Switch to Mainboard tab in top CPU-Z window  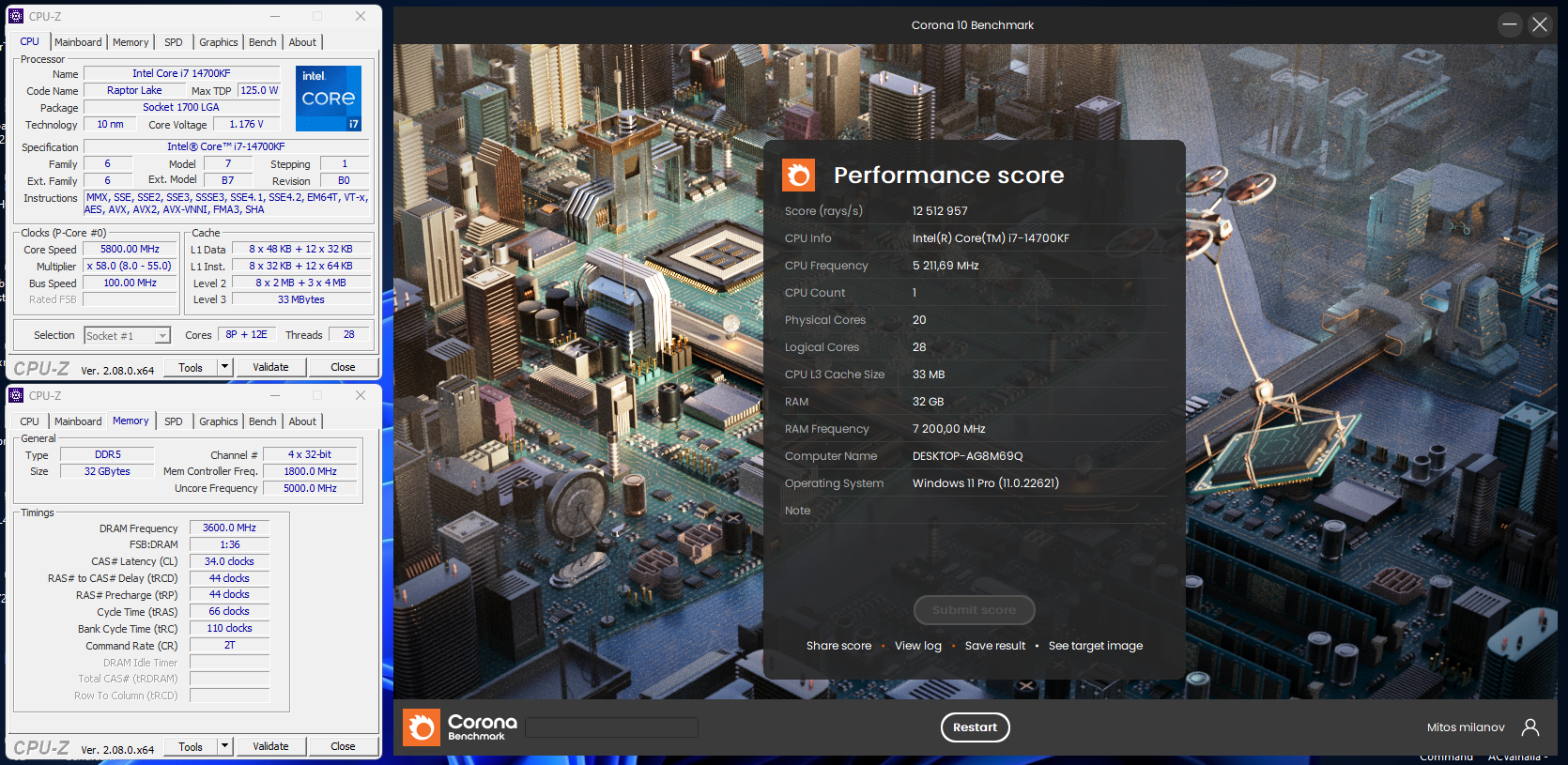click(x=78, y=42)
